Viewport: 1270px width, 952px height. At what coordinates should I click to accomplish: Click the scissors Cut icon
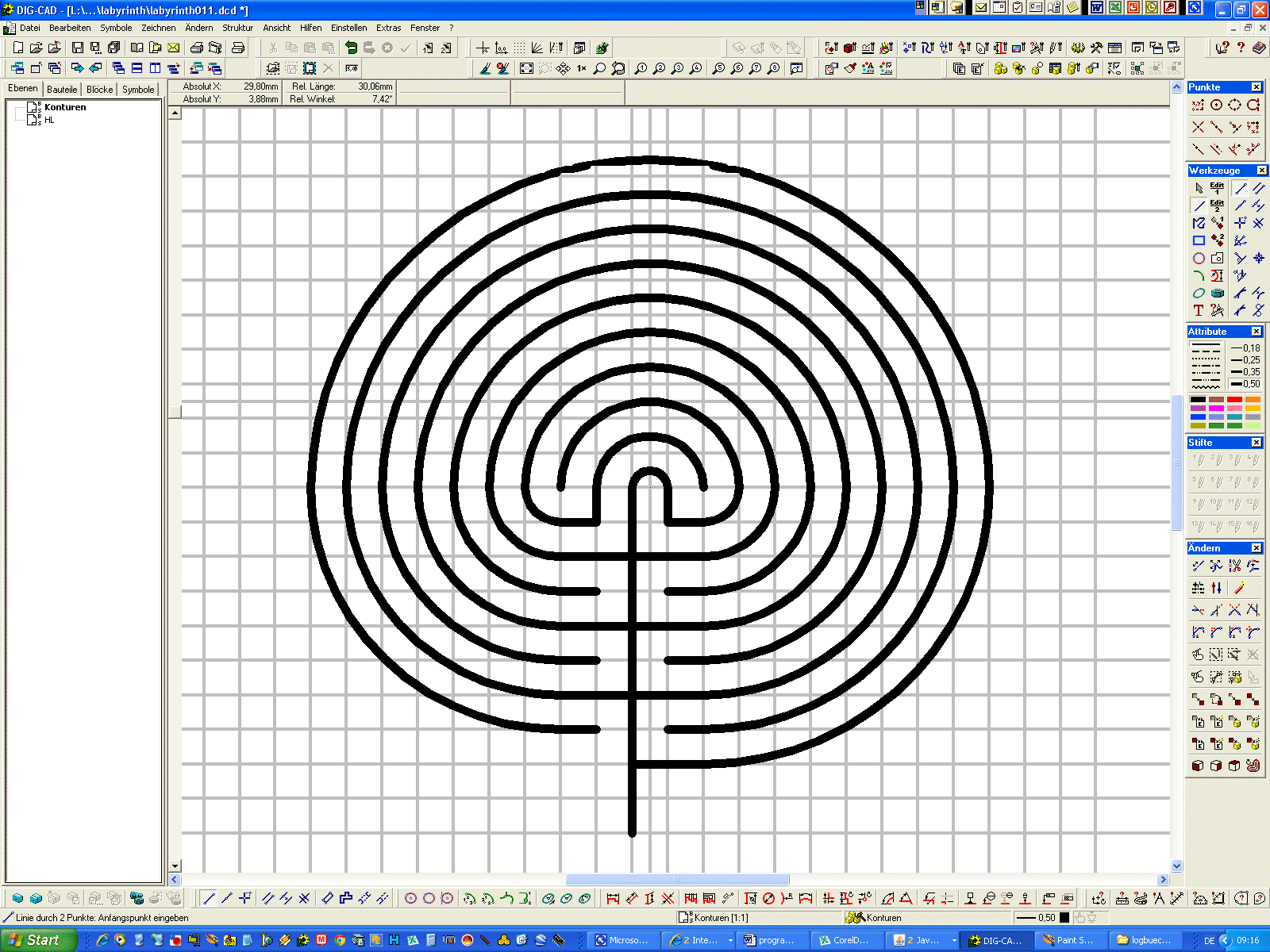click(273, 48)
